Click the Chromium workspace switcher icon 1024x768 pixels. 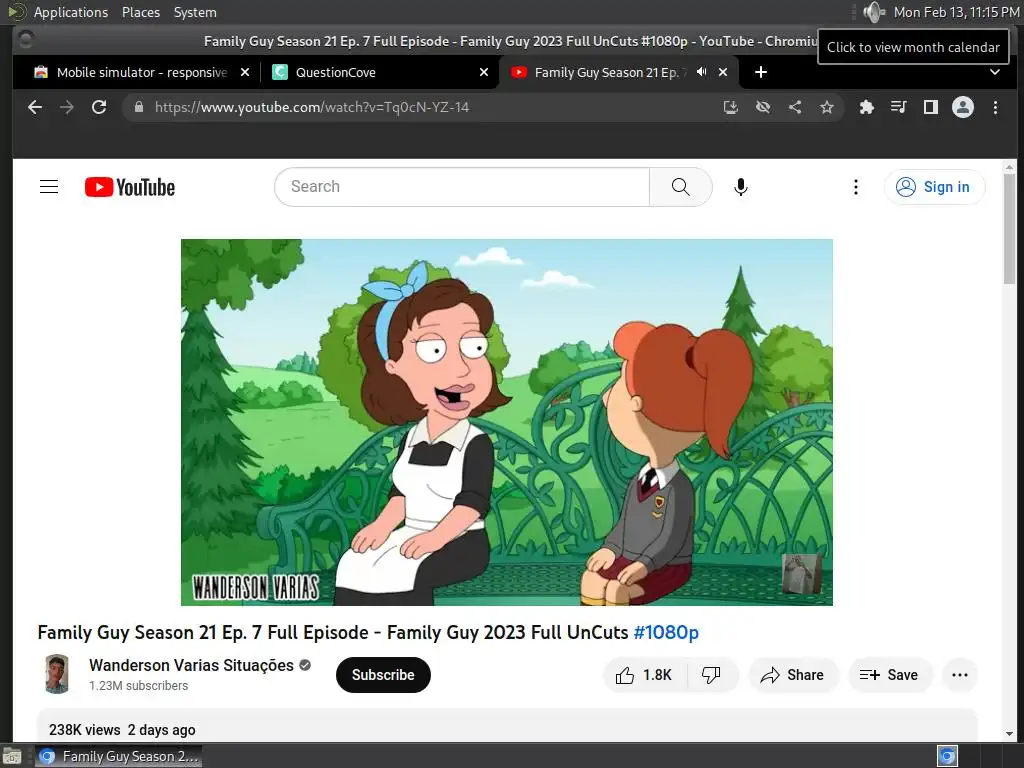pyautogui.click(x=947, y=756)
